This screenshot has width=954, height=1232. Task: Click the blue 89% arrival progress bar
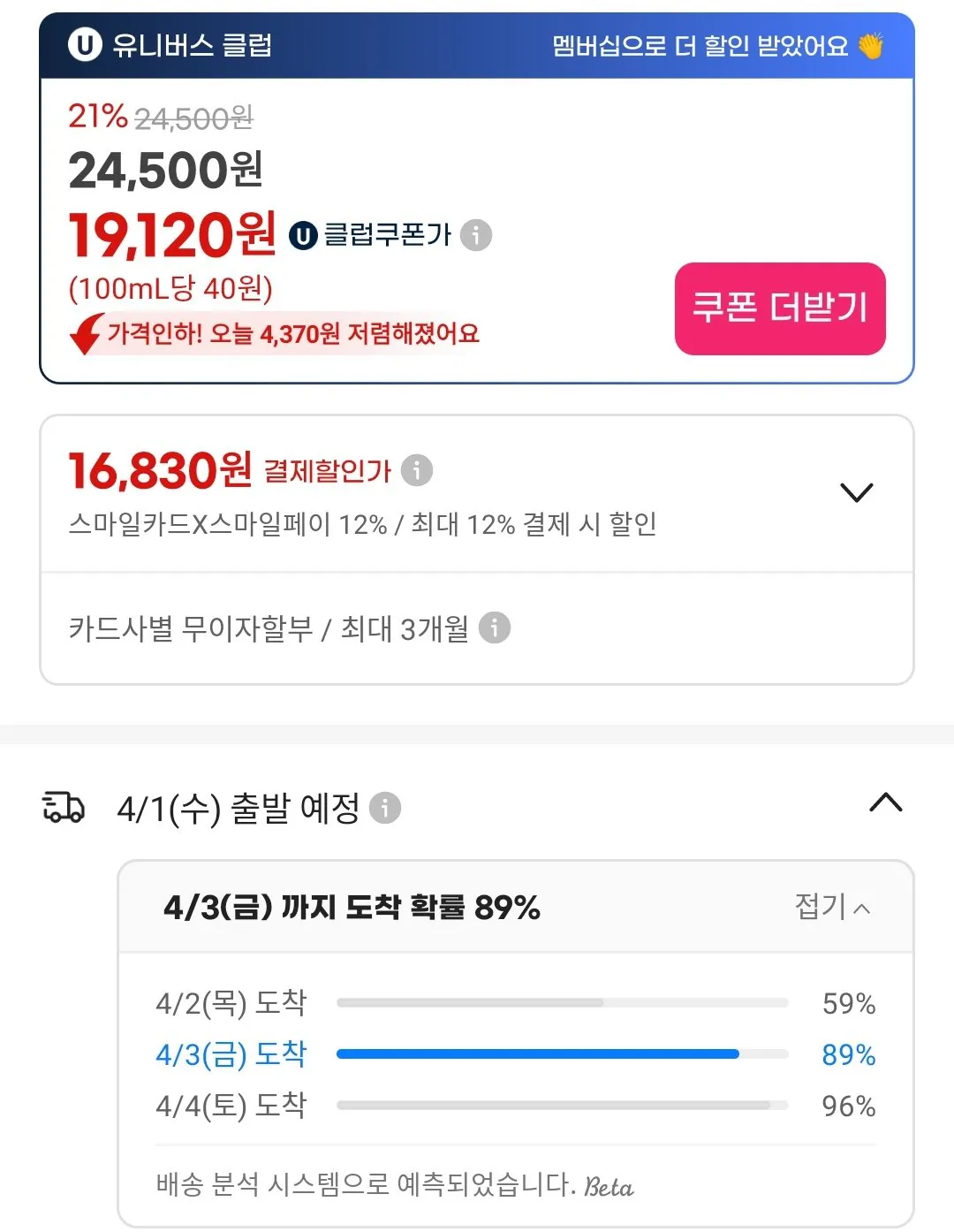(537, 1054)
